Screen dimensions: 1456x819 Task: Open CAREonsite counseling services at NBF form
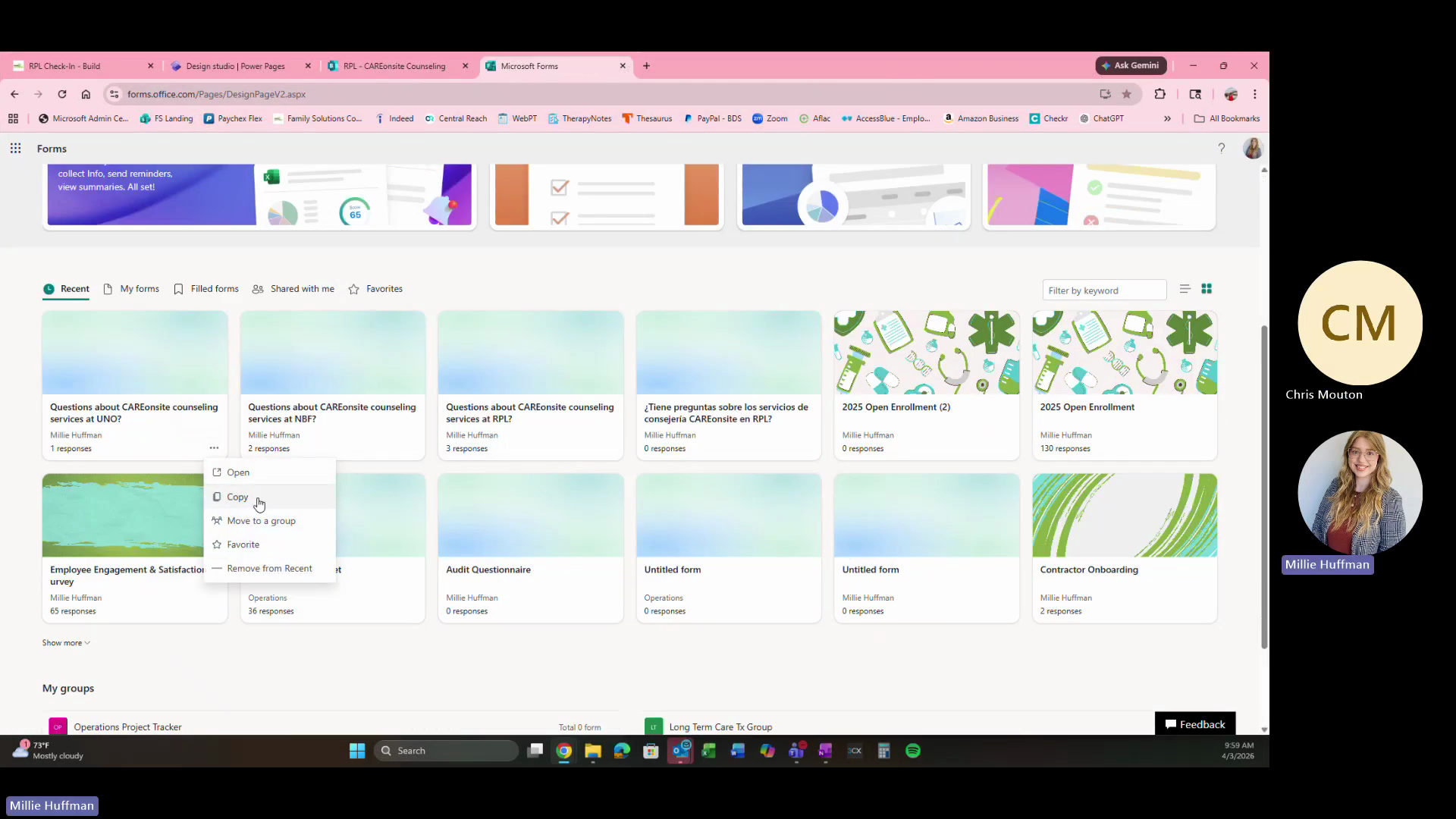[x=333, y=385]
